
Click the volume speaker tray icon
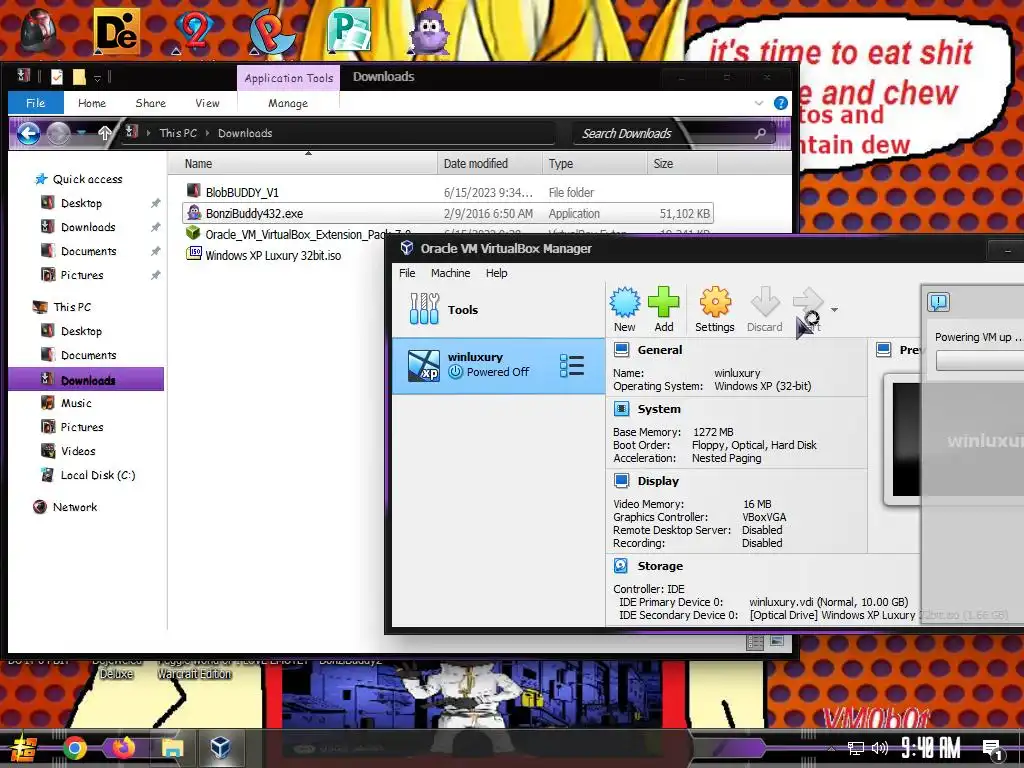(x=880, y=748)
